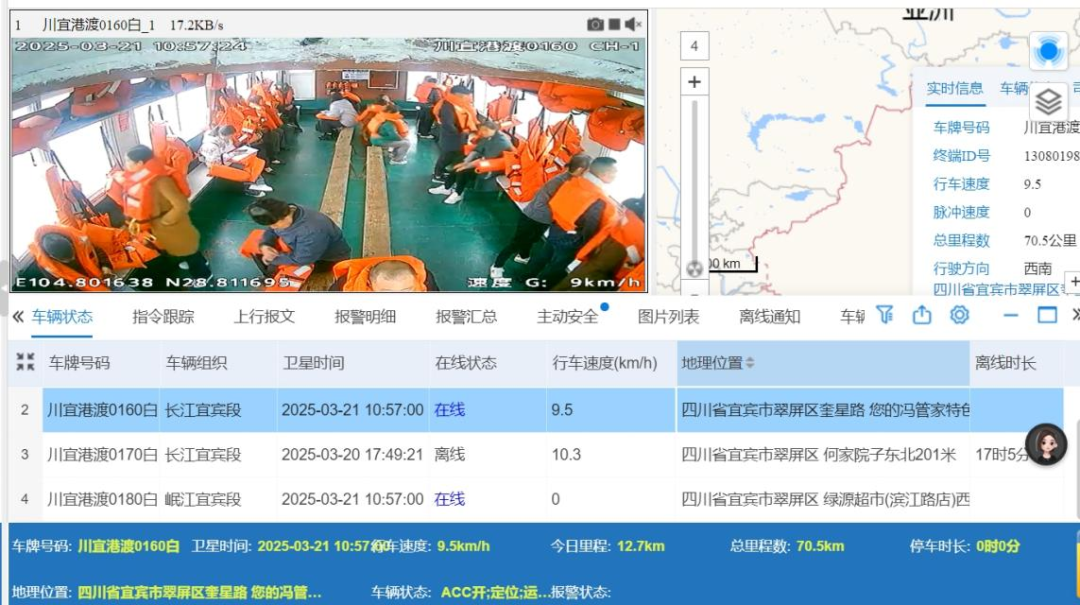Open the 报警明细 tab

(x=365, y=317)
